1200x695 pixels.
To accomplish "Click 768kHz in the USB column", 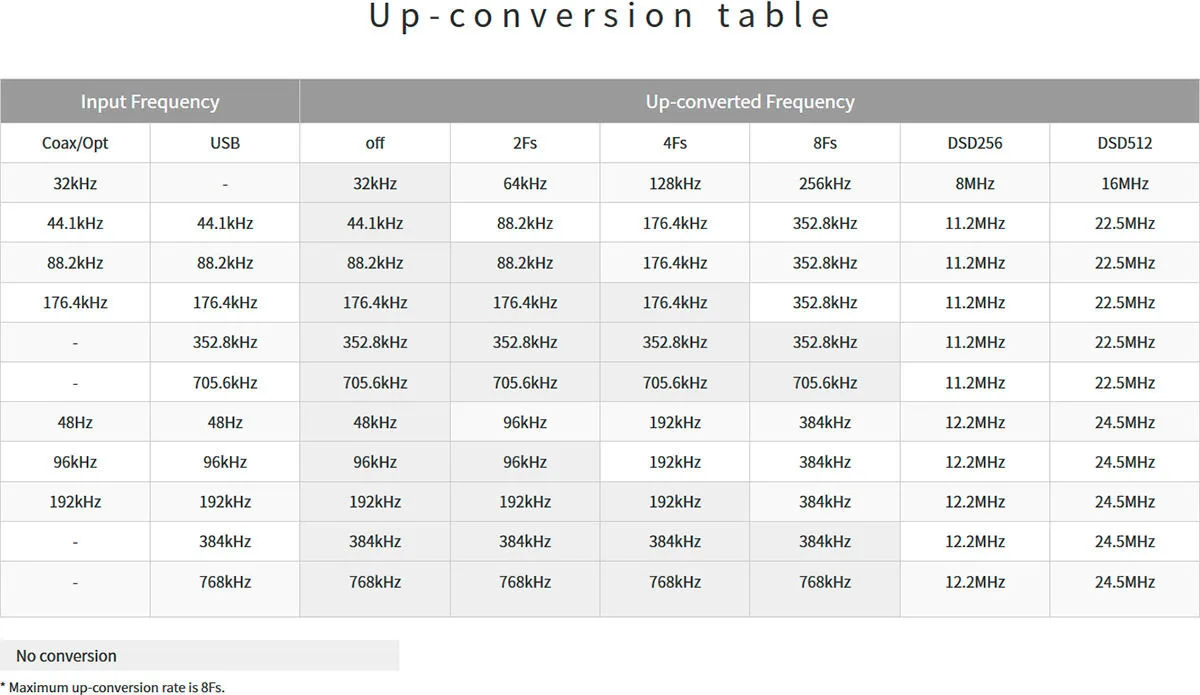I will [225, 582].
